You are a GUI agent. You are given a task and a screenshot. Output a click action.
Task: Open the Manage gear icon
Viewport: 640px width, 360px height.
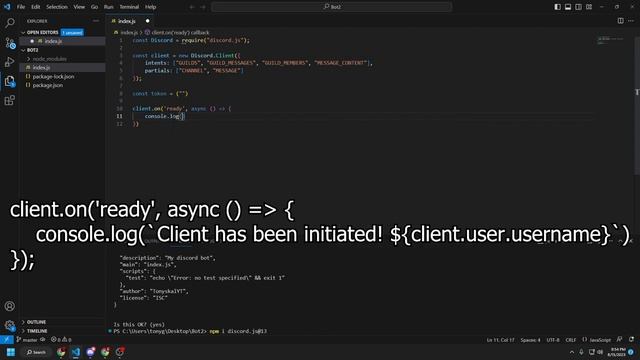10,325
